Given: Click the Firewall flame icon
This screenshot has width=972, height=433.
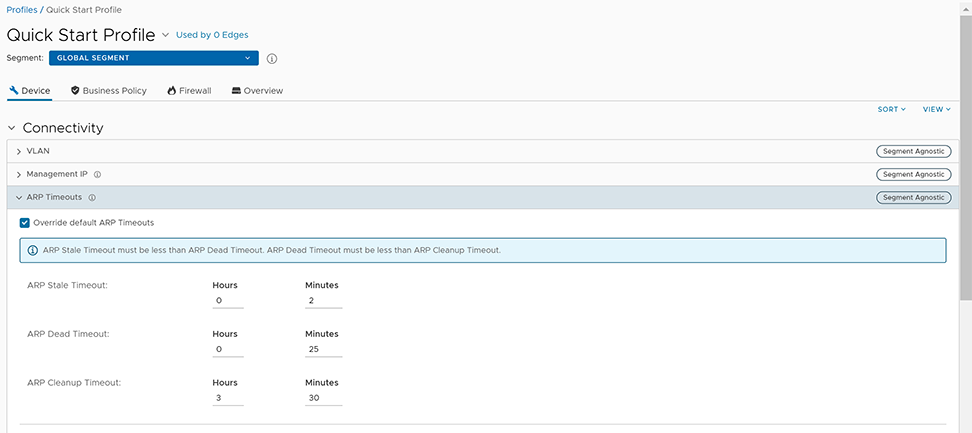Looking at the screenshot, I should 172,91.
